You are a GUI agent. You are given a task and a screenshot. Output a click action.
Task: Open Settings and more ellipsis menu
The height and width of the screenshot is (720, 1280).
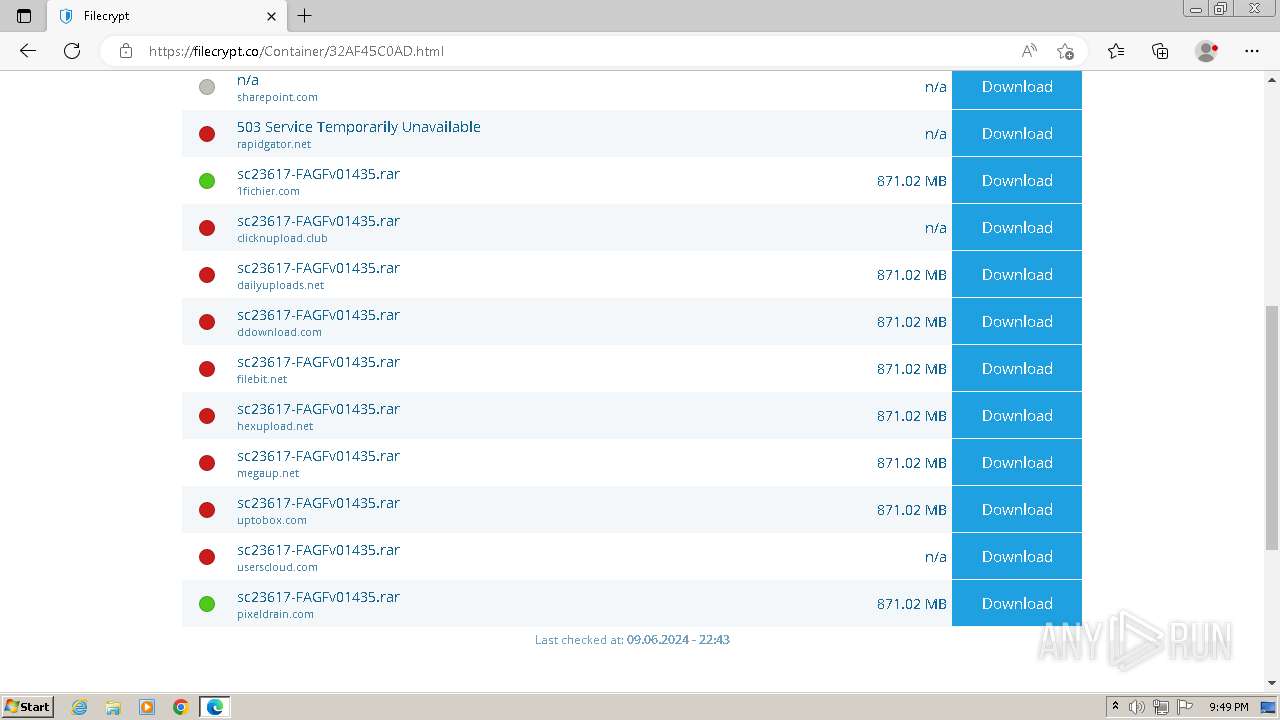[1252, 51]
